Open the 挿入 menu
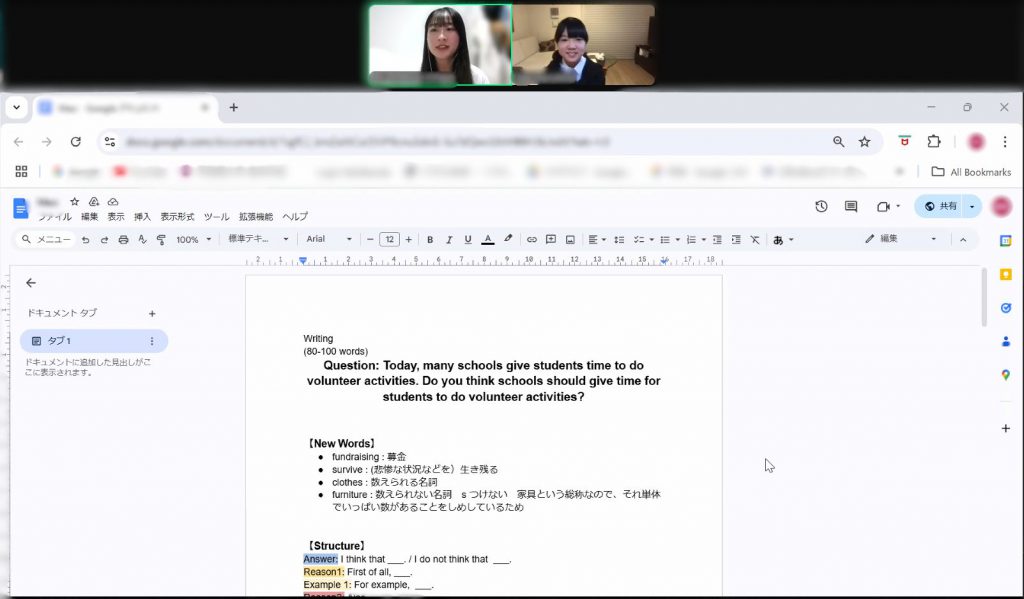This screenshot has width=1024, height=599. click(x=142, y=217)
